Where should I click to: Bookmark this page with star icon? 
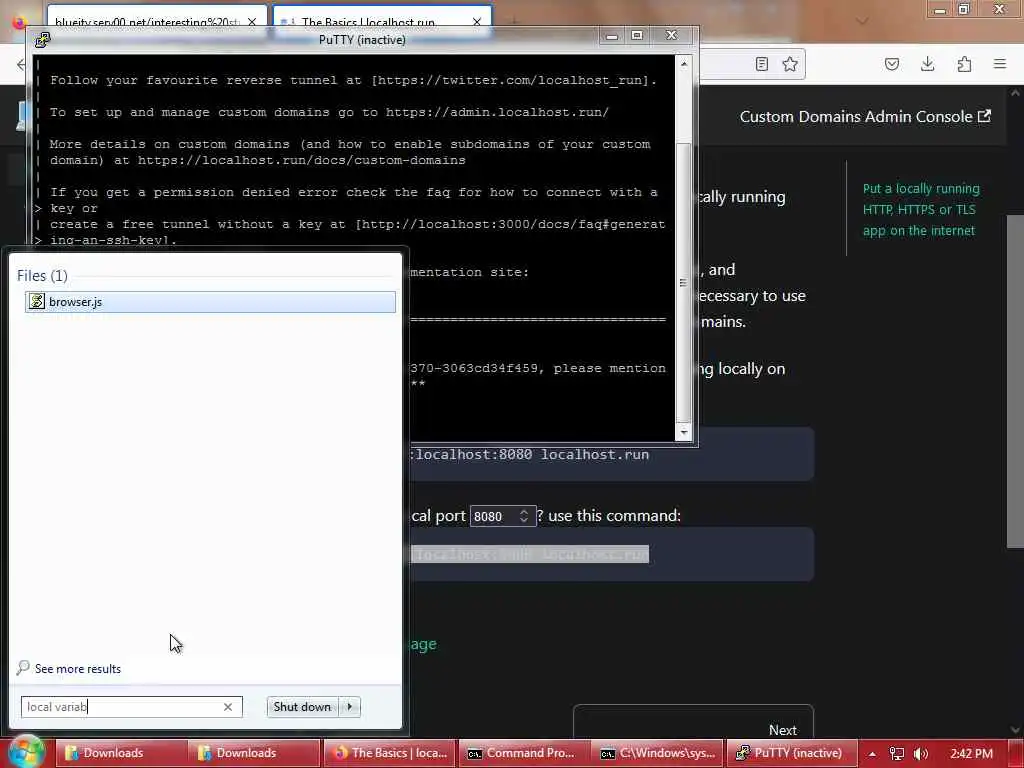(790, 64)
